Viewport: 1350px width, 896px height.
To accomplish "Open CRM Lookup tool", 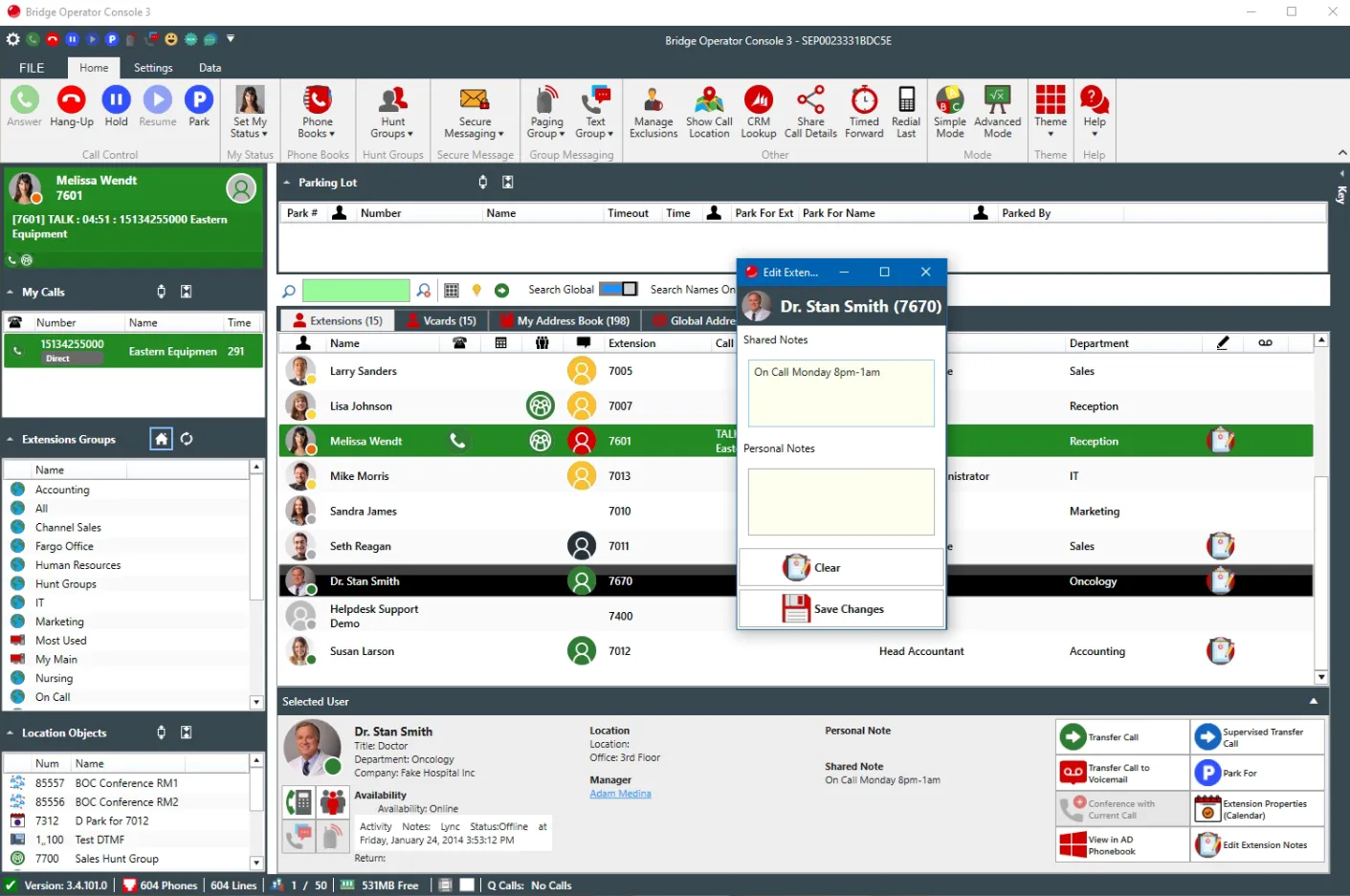I will [x=758, y=100].
